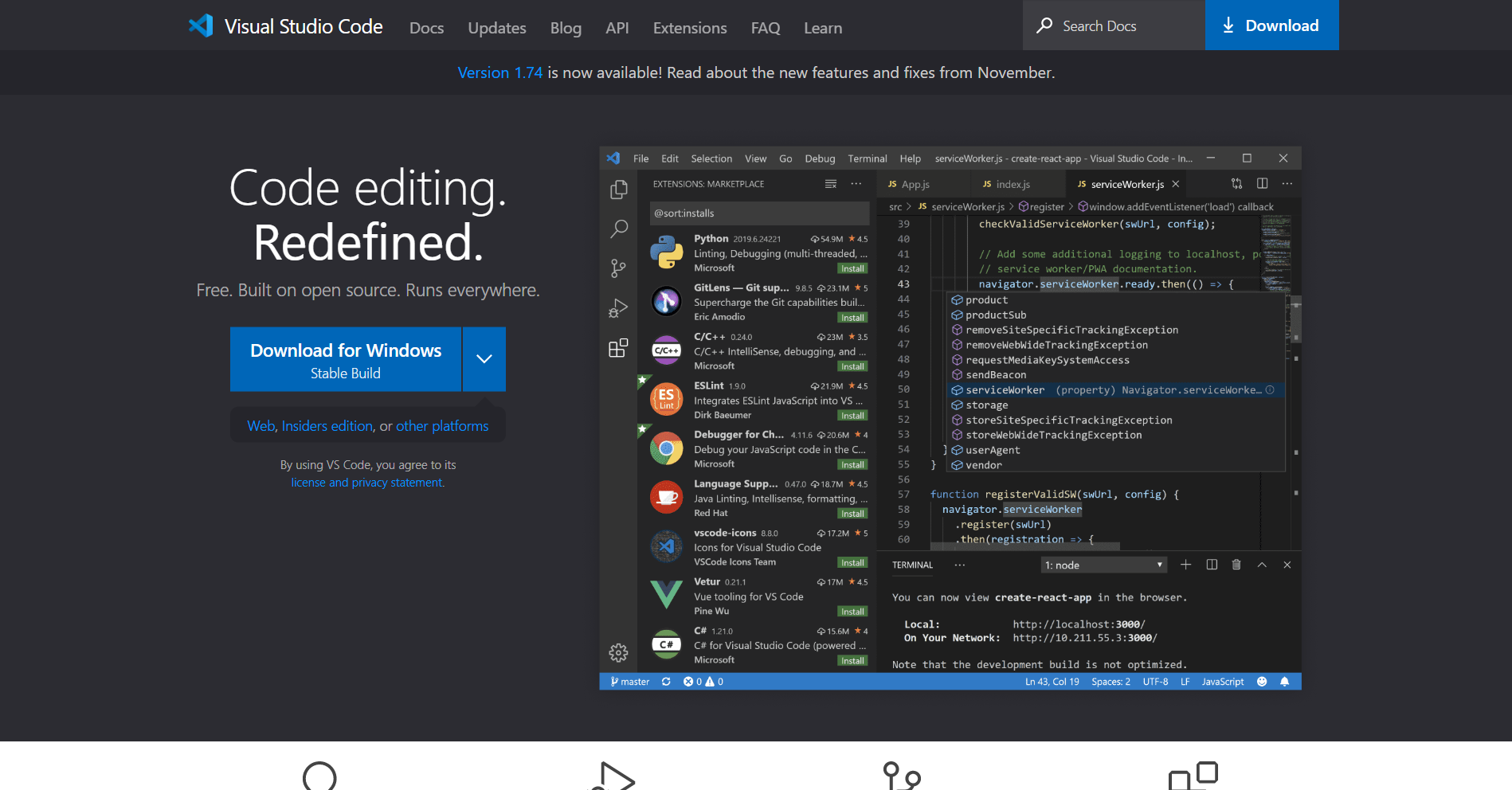
Task: Click the Search icon in activity bar
Action: (618, 229)
